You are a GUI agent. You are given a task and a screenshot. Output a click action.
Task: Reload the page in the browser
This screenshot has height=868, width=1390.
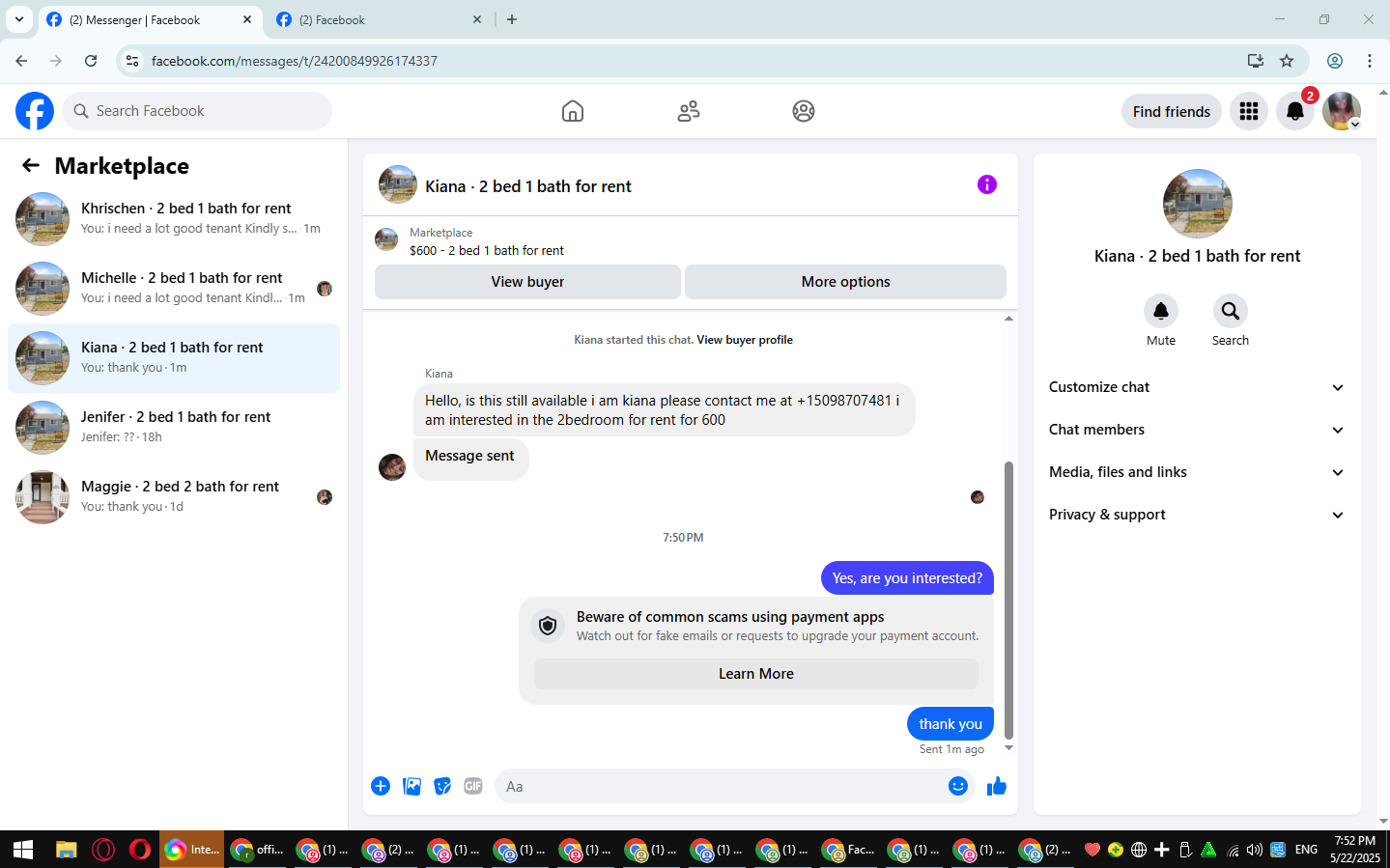point(91,61)
